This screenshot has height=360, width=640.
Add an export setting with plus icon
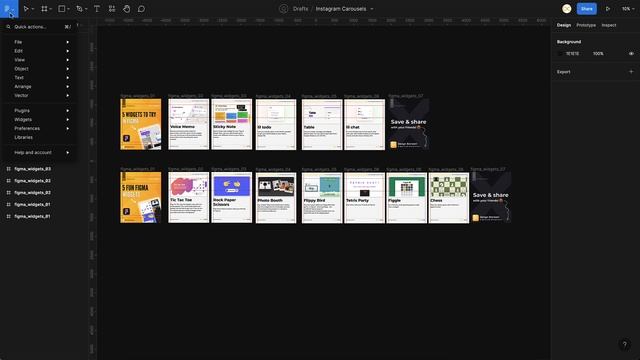click(x=631, y=72)
